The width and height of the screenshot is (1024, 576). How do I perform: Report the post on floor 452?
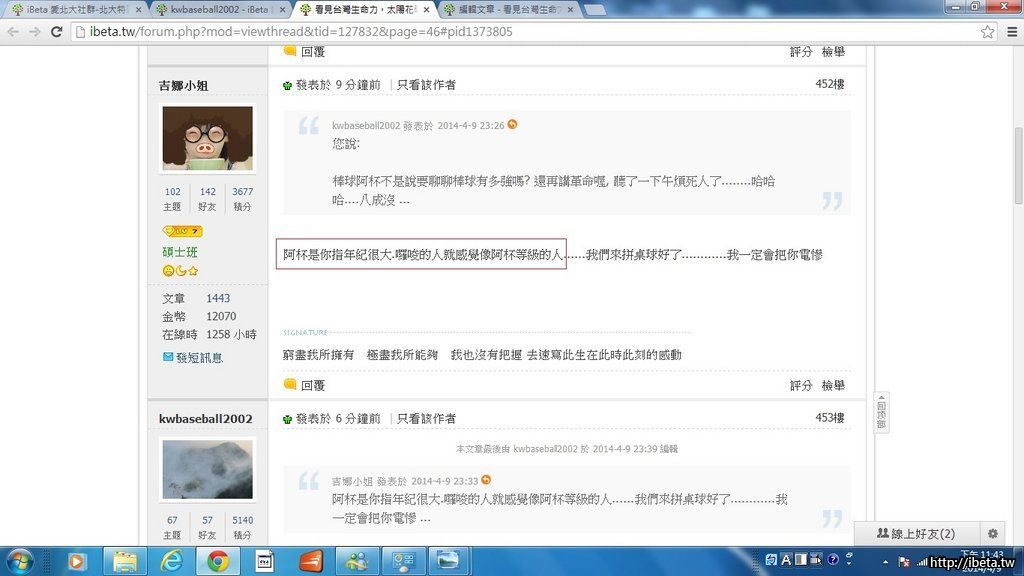tap(833, 385)
